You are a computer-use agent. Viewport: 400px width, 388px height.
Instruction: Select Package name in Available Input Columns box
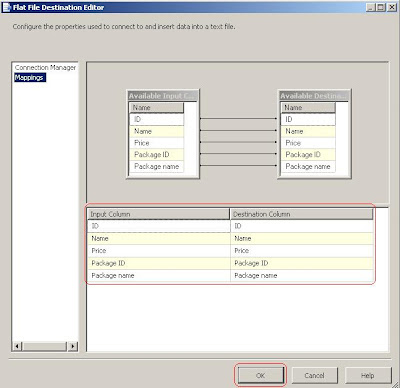point(156,166)
